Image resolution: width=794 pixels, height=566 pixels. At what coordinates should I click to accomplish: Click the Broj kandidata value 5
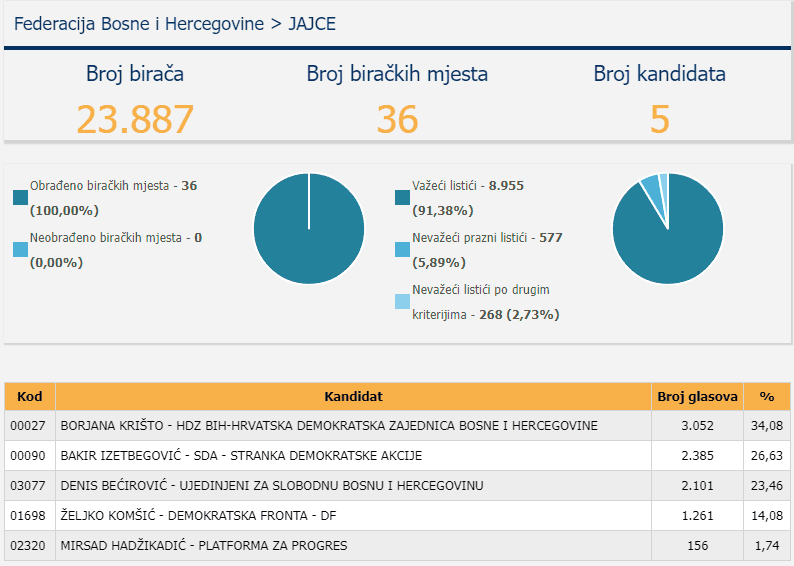click(x=659, y=119)
